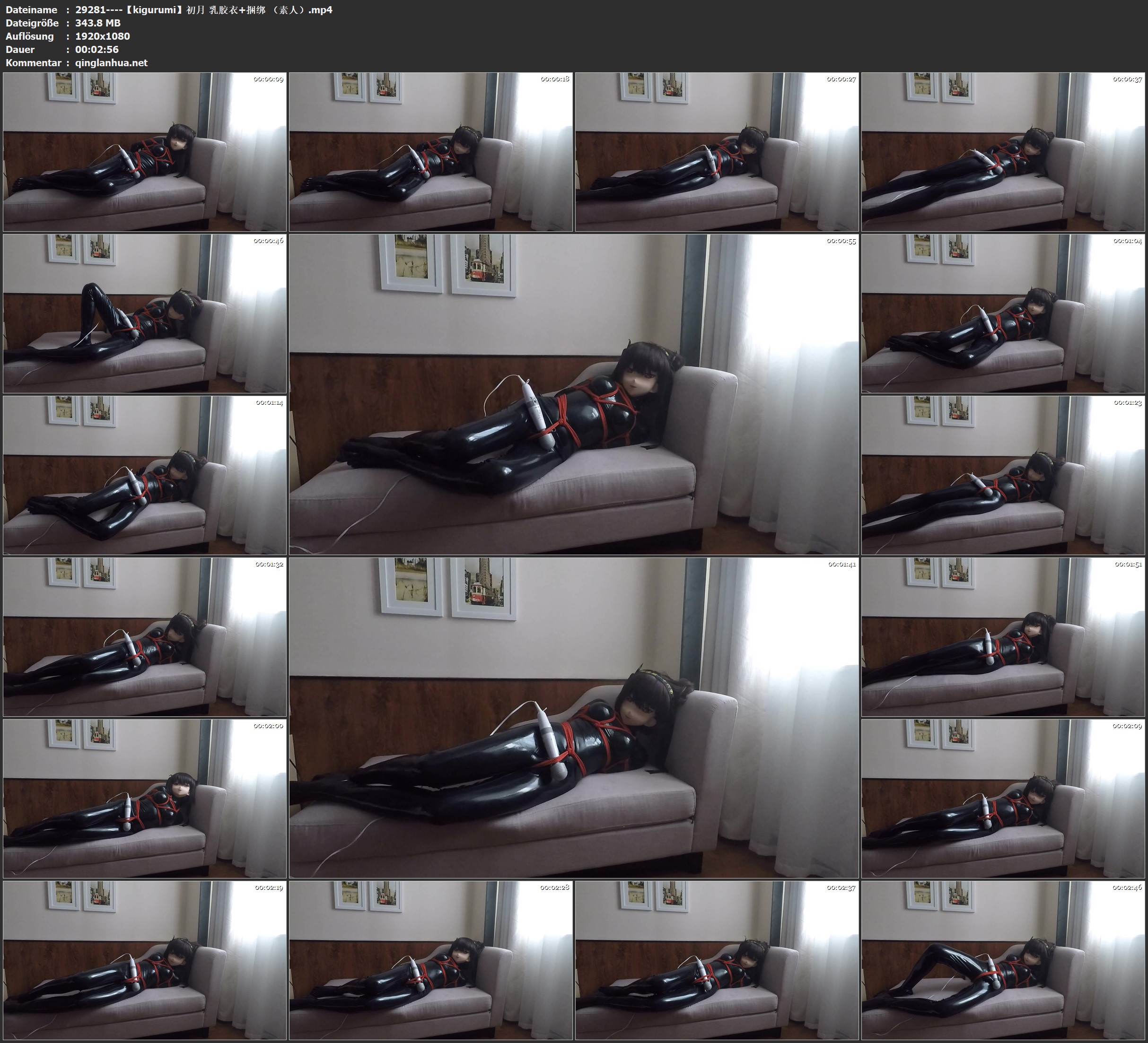Screen dimensions: 1148x1043
Task: Select the large frame at 00:01:41
Action: pyautogui.click(x=573, y=717)
